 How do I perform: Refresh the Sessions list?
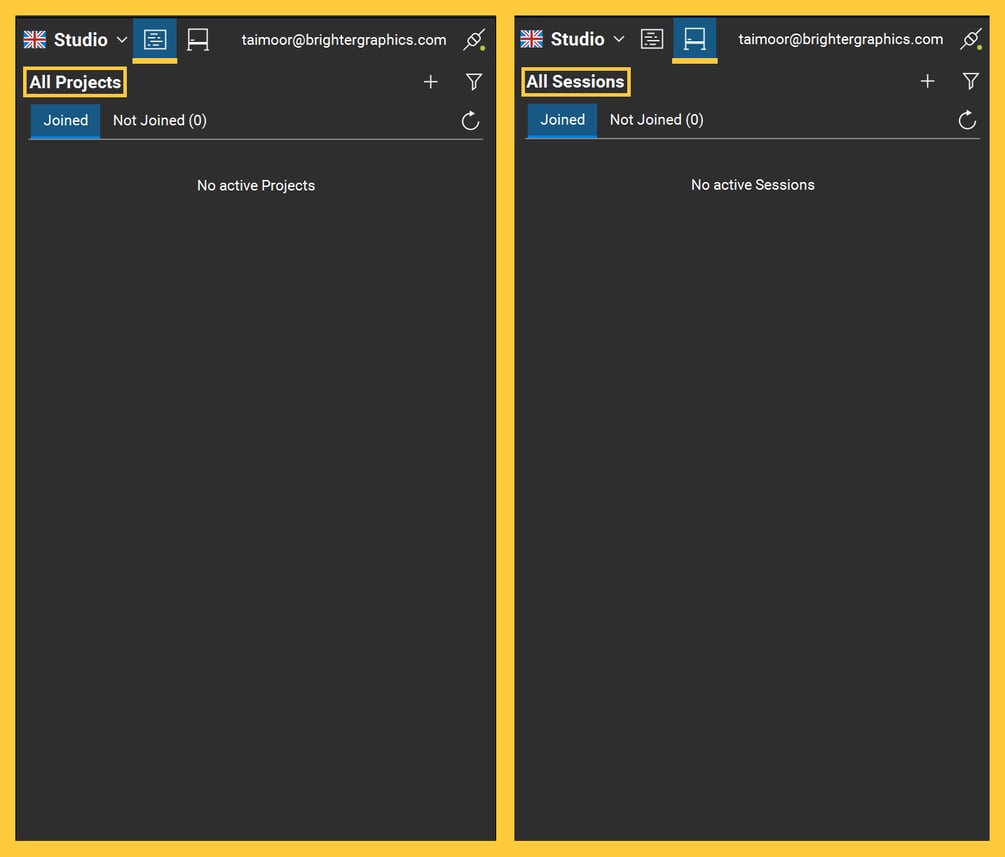point(966,119)
